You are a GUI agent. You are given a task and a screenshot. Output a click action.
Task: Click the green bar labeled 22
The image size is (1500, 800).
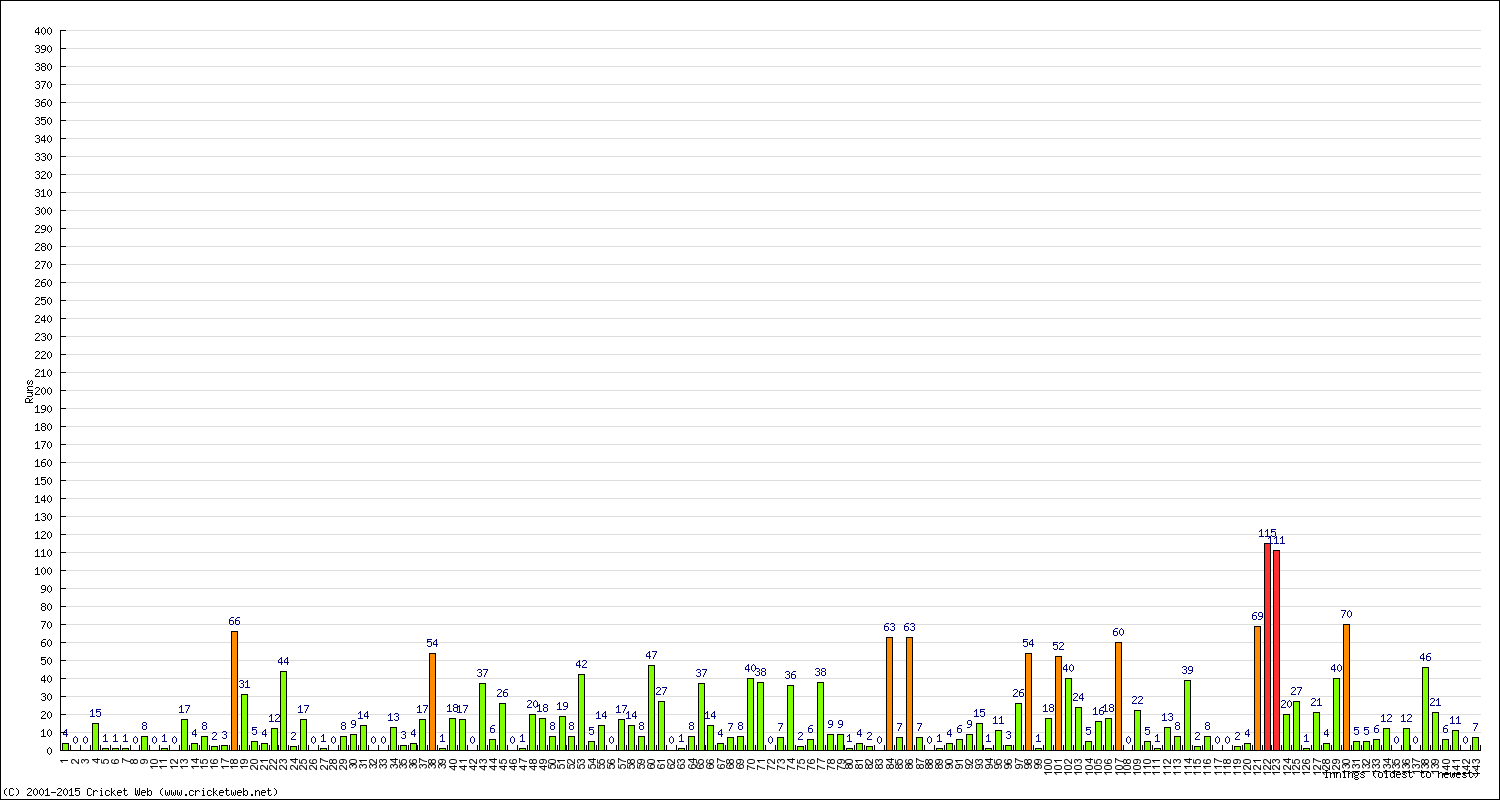click(1138, 730)
